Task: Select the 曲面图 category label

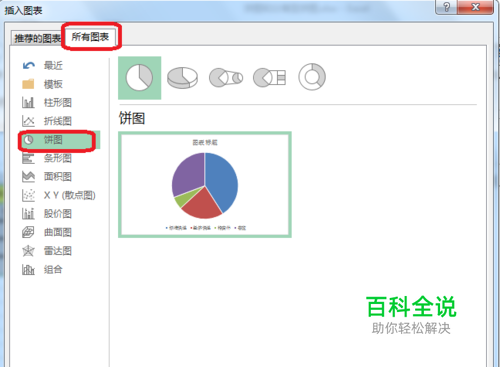Action: coord(58,232)
